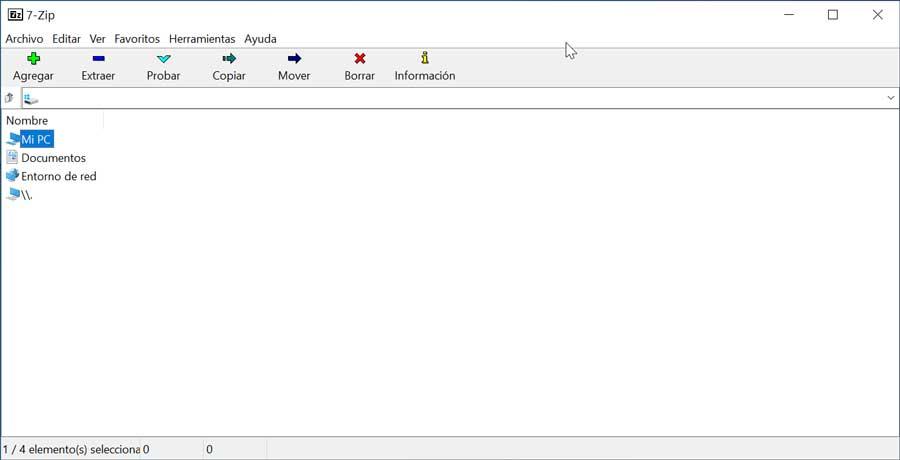Click the Probar checkmark icon

[164, 59]
